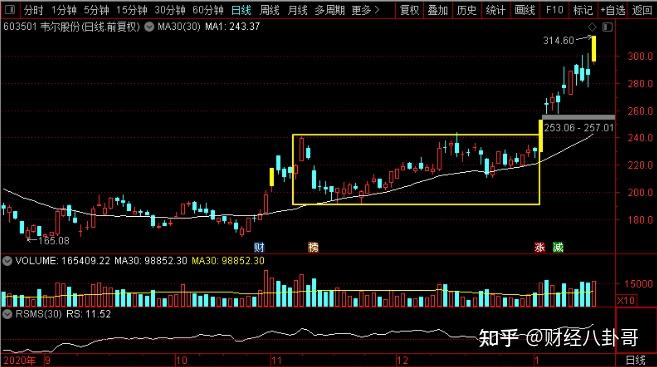Click the green 减 event marker
657x367 pixels.
tap(558, 247)
